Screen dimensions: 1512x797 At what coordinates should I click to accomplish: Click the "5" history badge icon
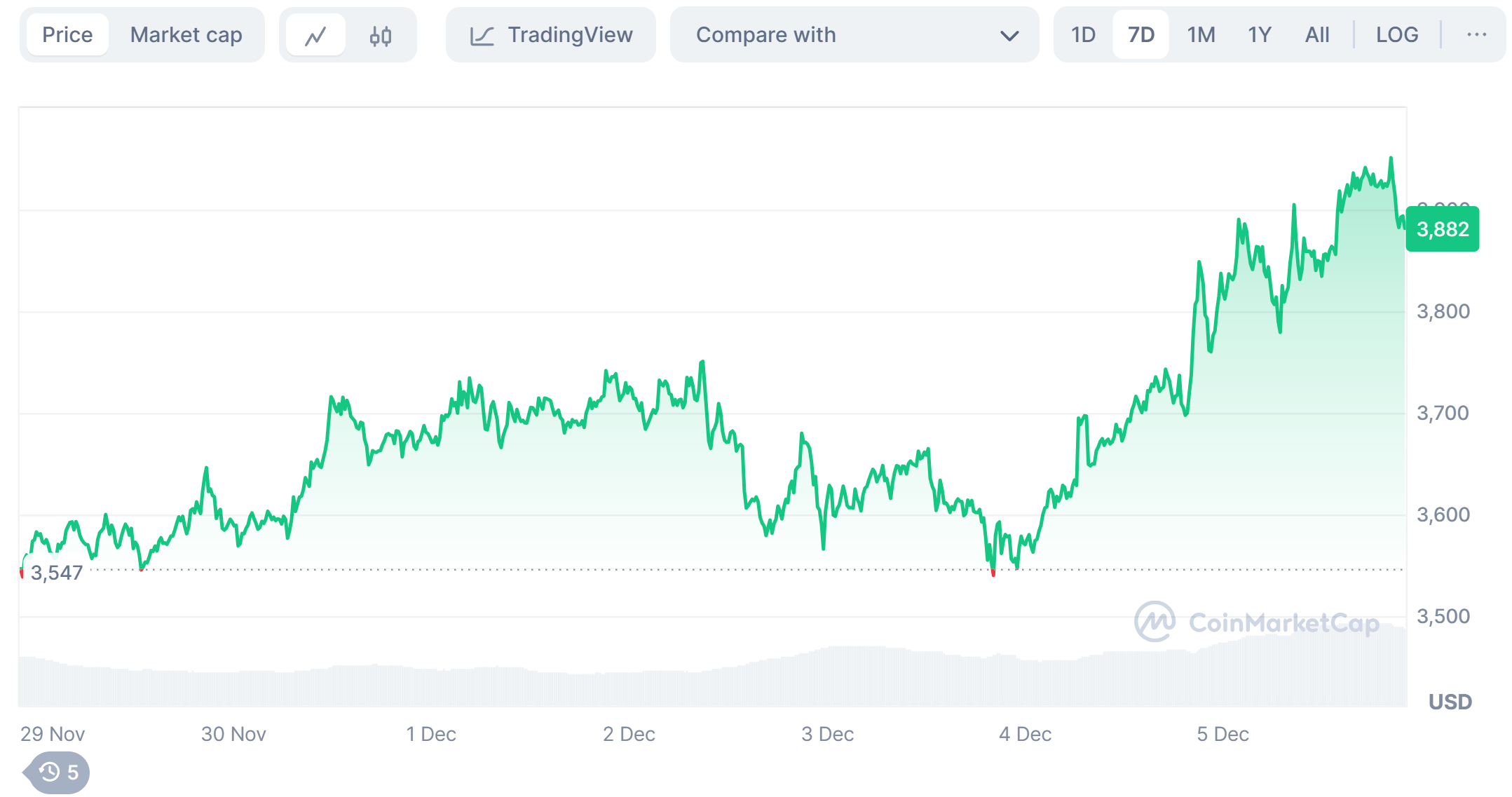(72, 771)
